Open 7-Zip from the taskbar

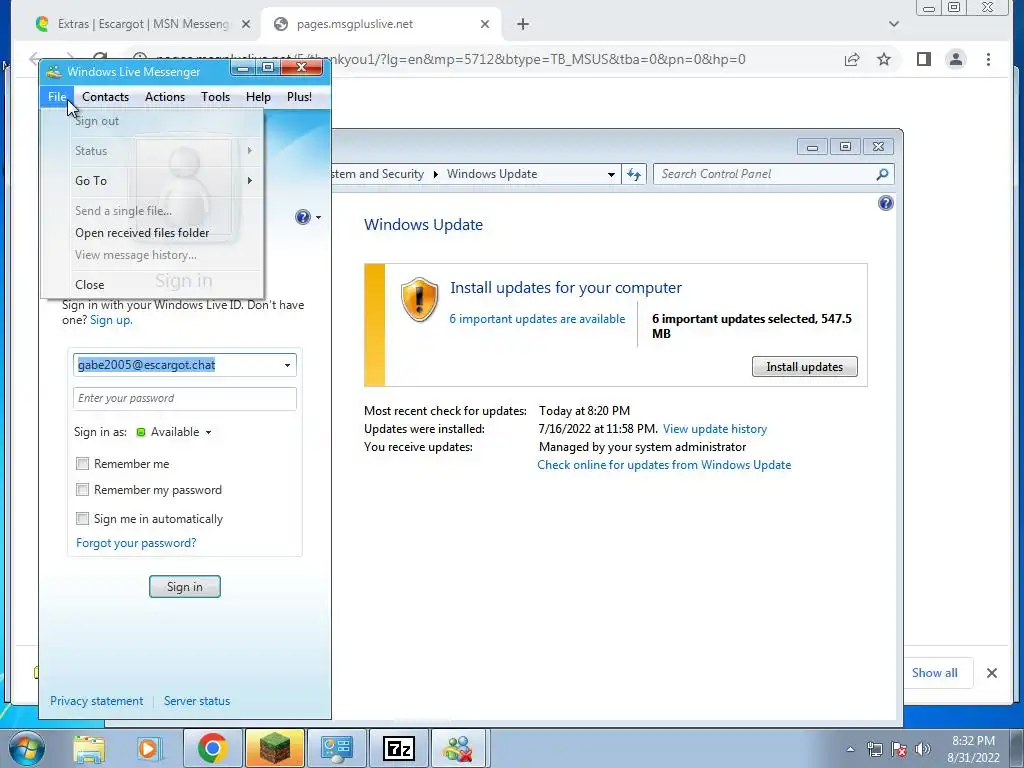(398, 748)
